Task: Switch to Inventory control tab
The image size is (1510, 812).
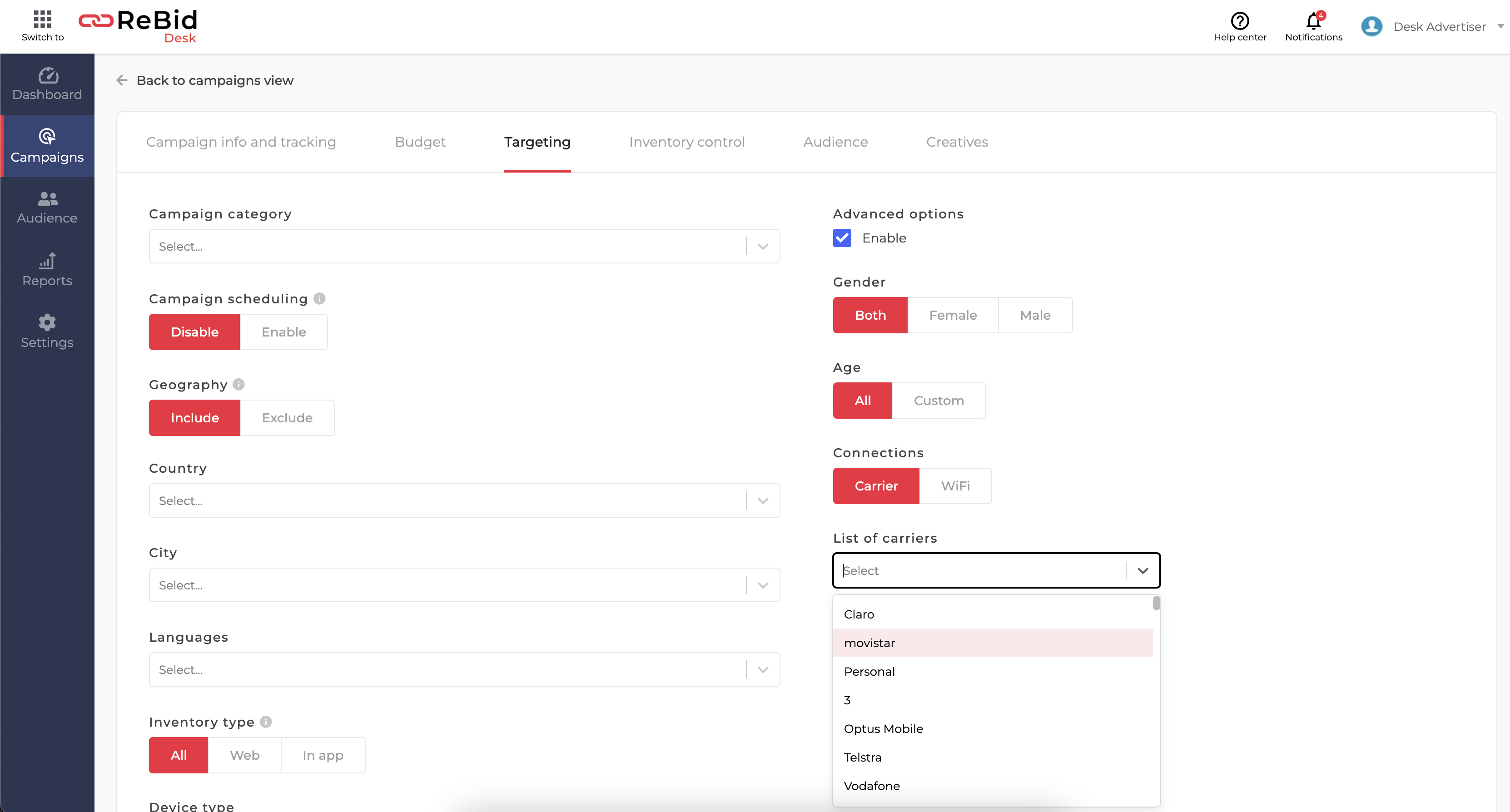Action: pos(686,142)
